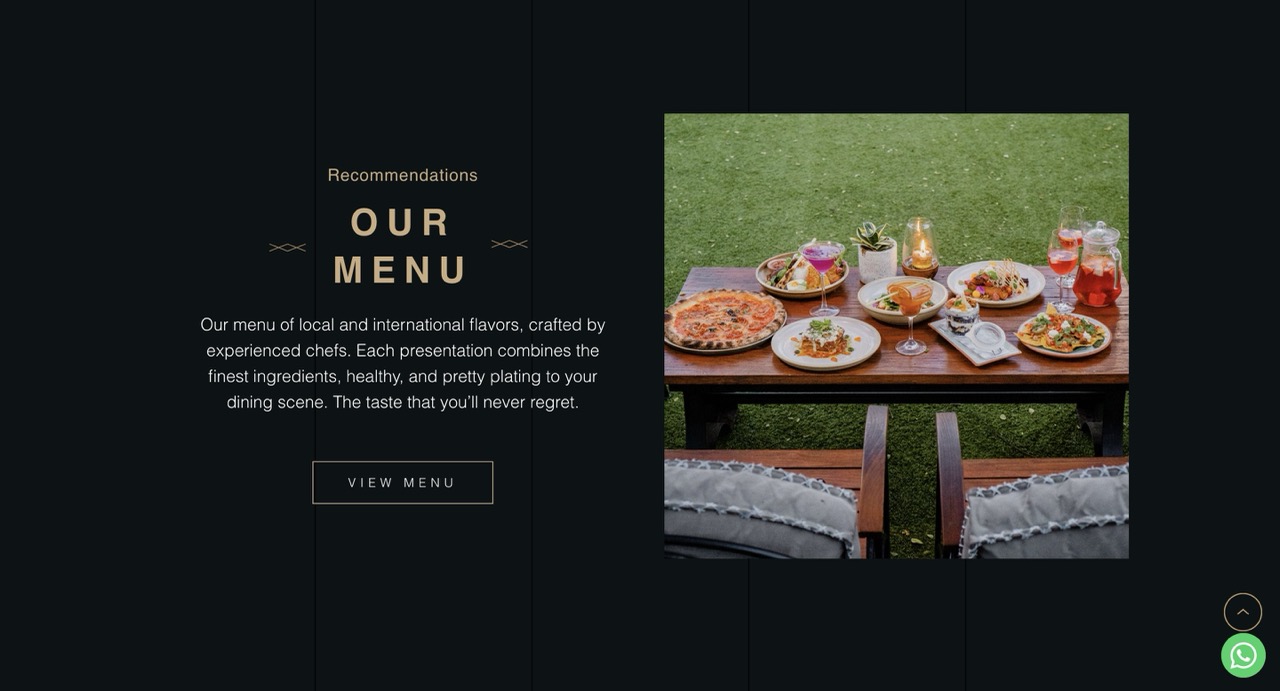The height and width of the screenshot is (691, 1280).
Task: Click the word MENU in heading
Action: click(x=402, y=270)
